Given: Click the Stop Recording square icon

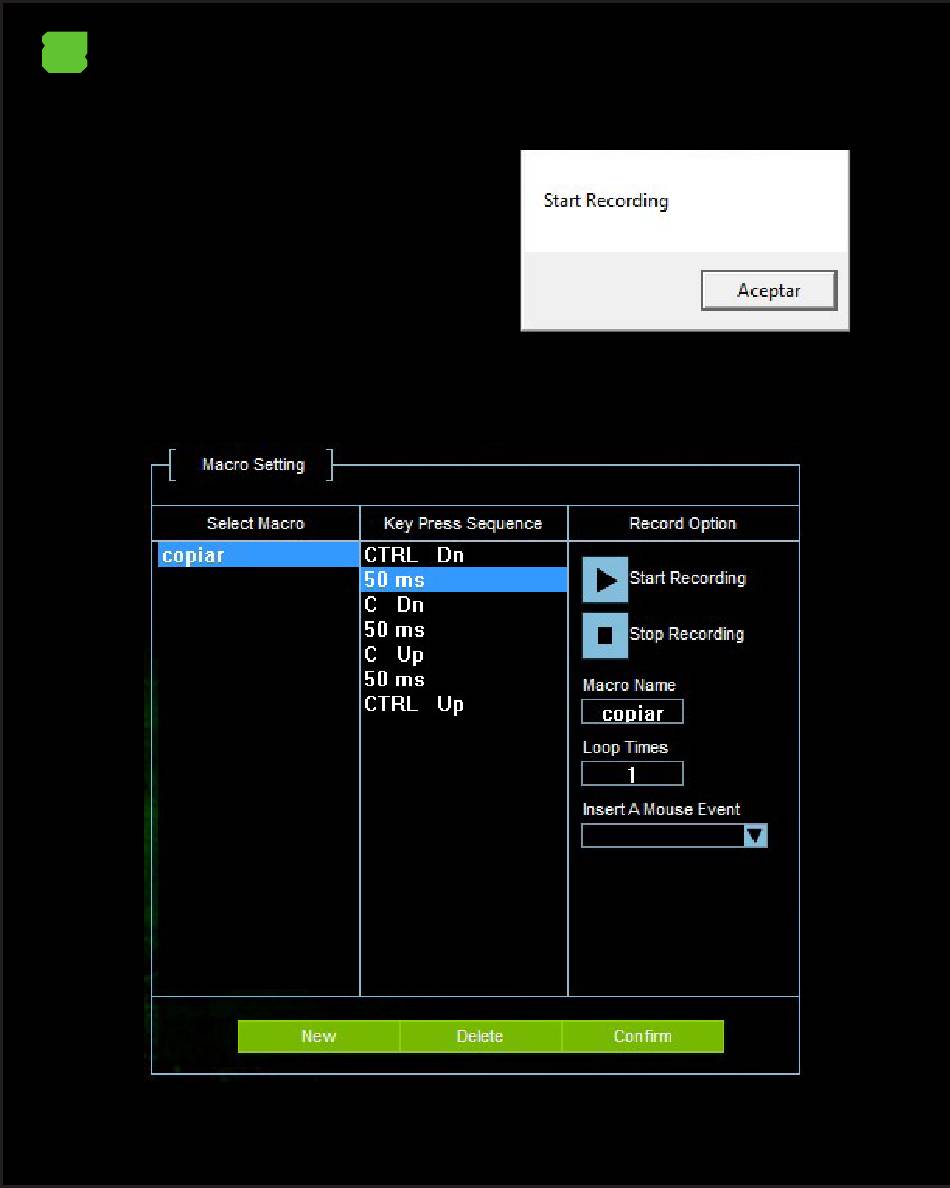Looking at the screenshot, I should [x=605, y=635].
